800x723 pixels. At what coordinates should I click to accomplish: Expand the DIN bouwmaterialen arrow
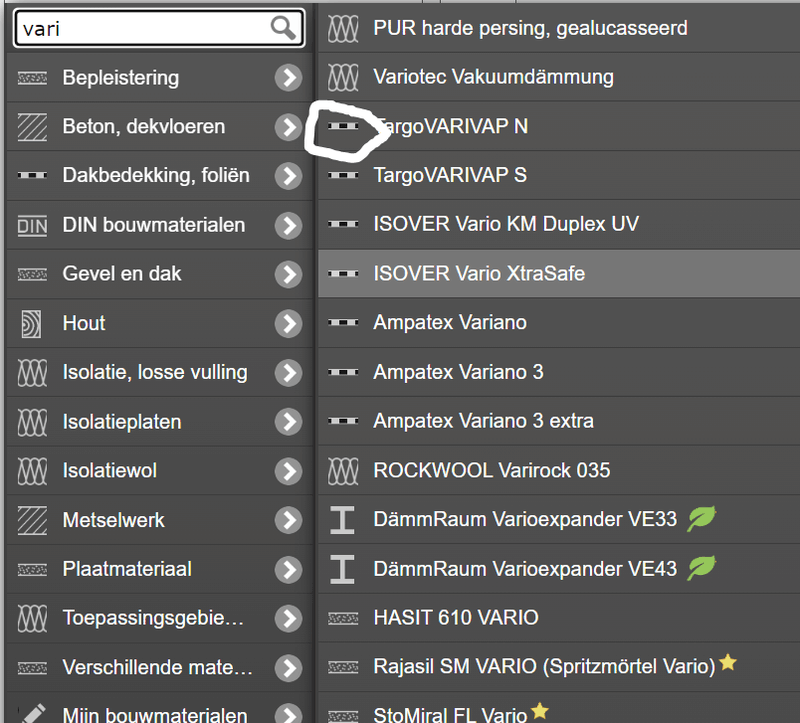(x=288, y=226)
